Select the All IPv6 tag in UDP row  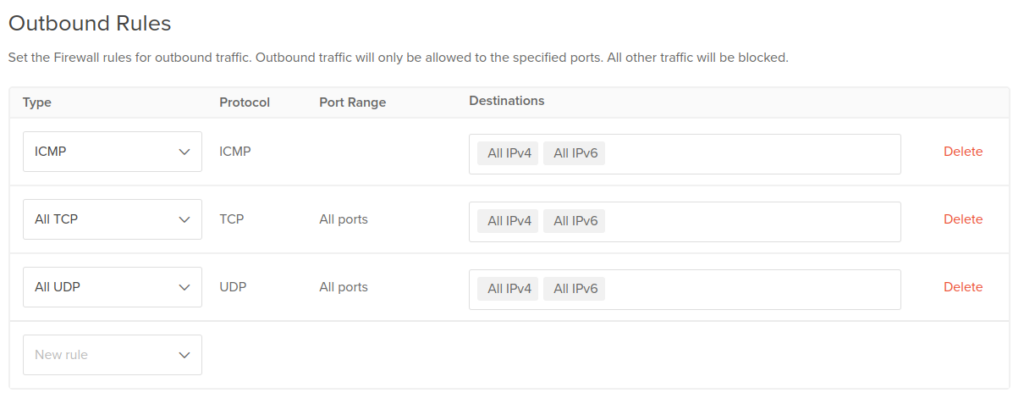(x=574, y=289)
